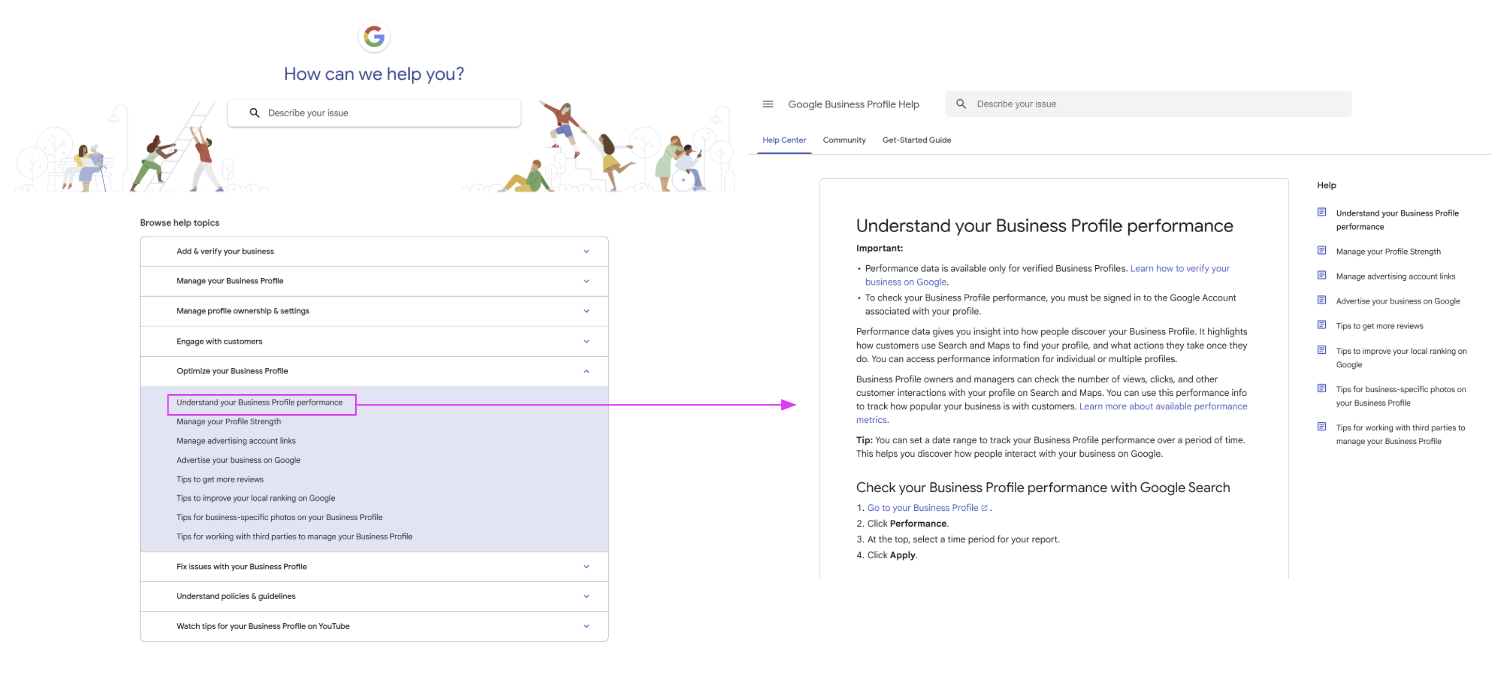Switch to the Help Center tab

point(784,140)
